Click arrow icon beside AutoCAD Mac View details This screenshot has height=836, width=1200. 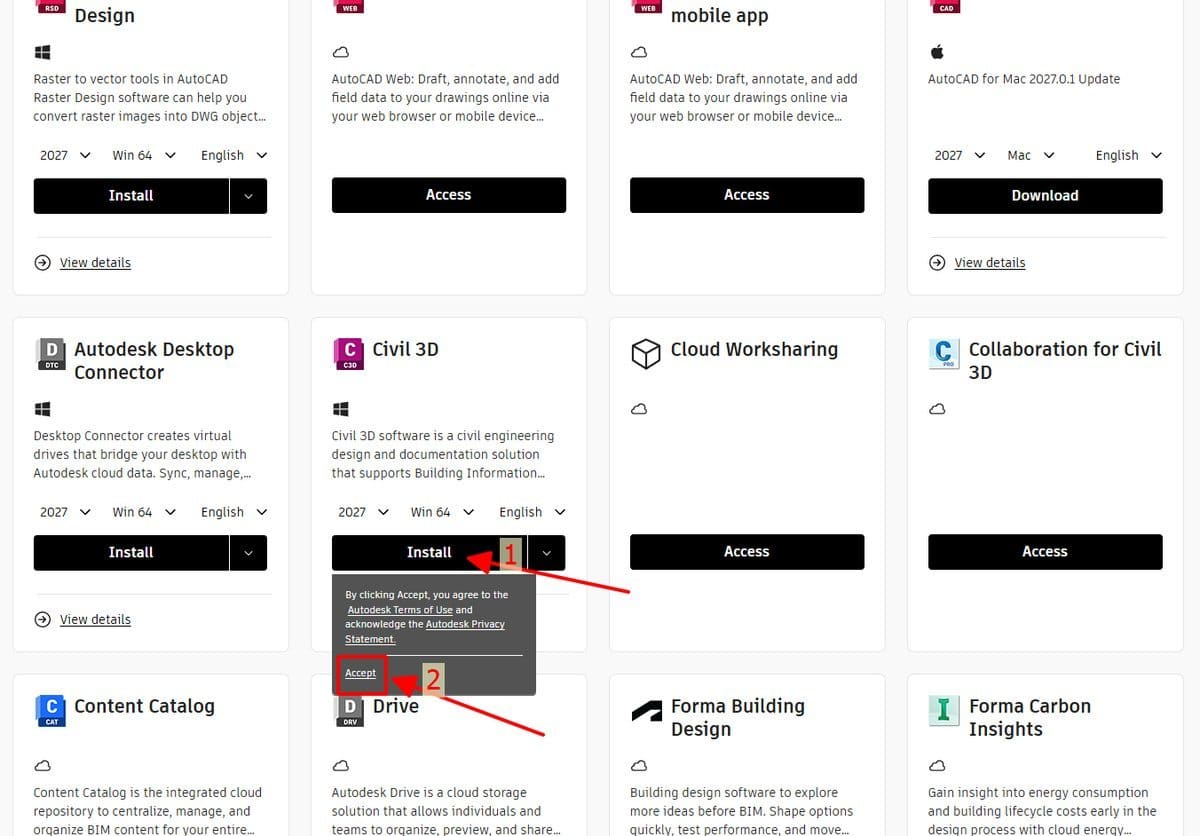click(x=937, y=263)
